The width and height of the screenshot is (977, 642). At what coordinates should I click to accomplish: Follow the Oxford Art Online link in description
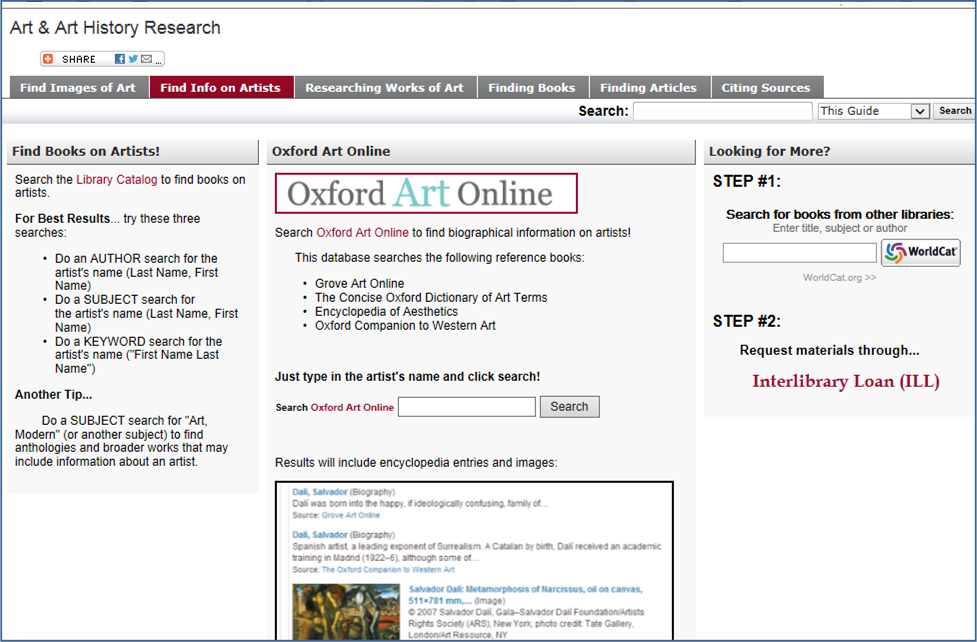point(362,232)
